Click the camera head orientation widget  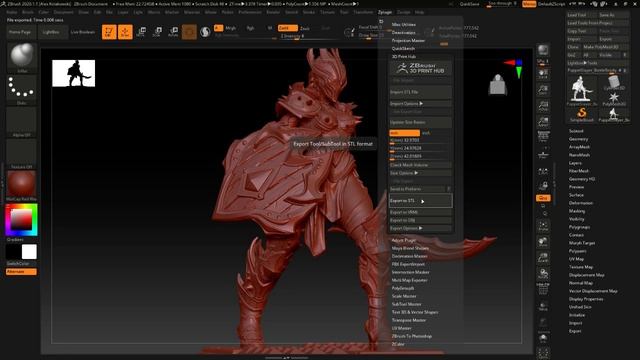[498, 84]
